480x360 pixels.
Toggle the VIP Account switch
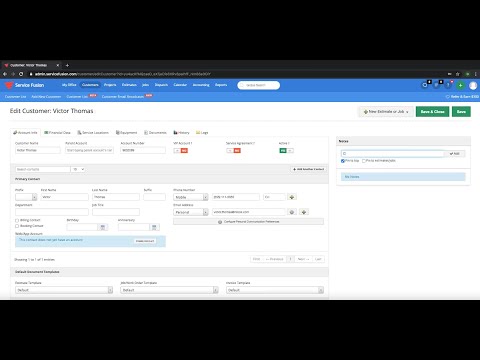tap(181, 151)
